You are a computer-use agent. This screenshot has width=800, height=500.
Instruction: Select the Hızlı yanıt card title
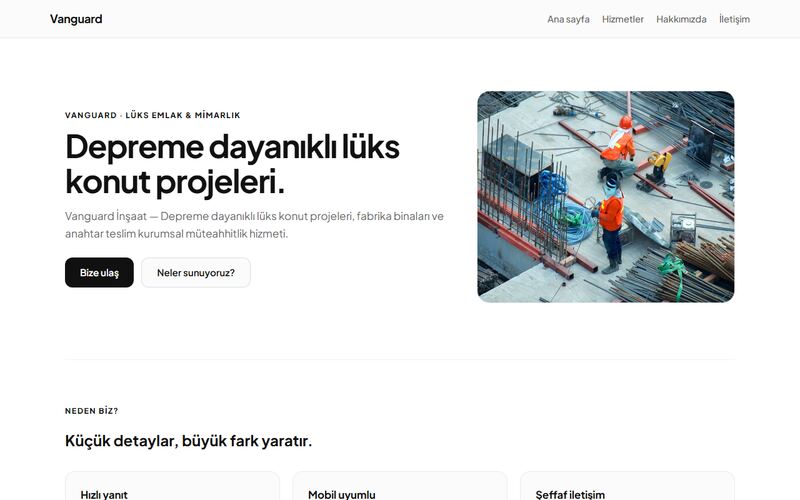[104, 494]
